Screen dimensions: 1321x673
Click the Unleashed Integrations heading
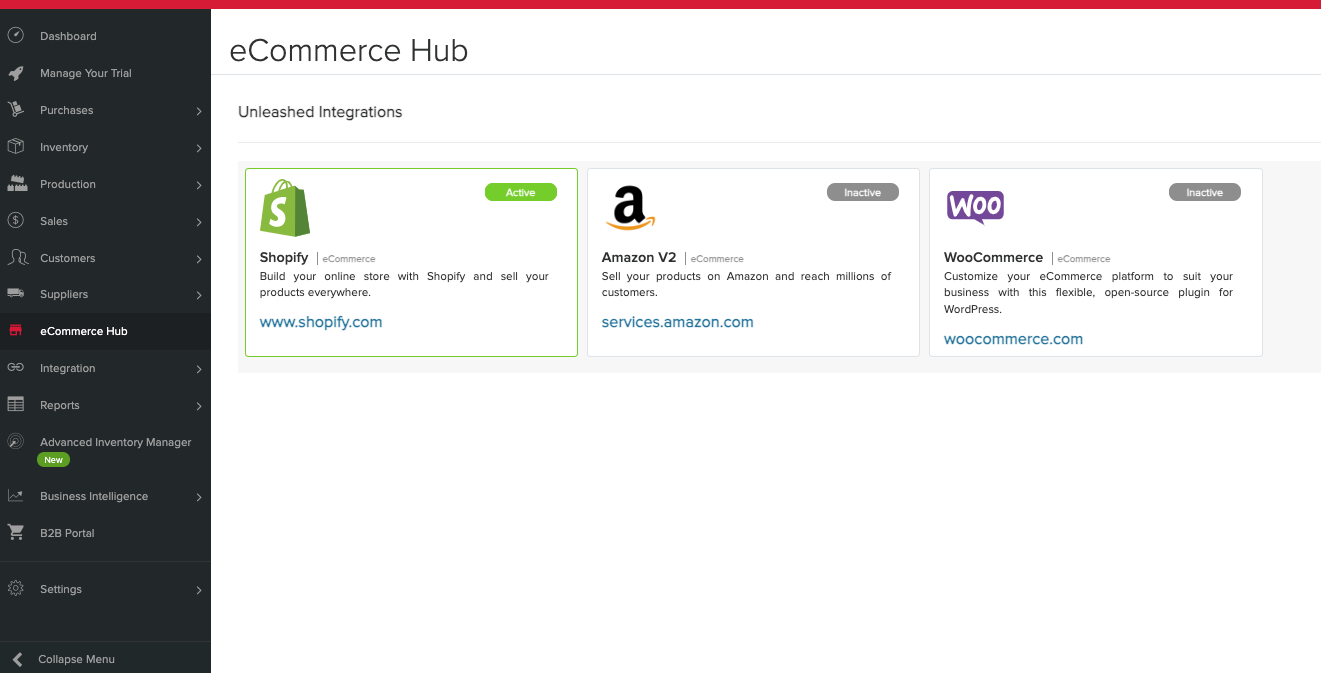click(320, 112)
